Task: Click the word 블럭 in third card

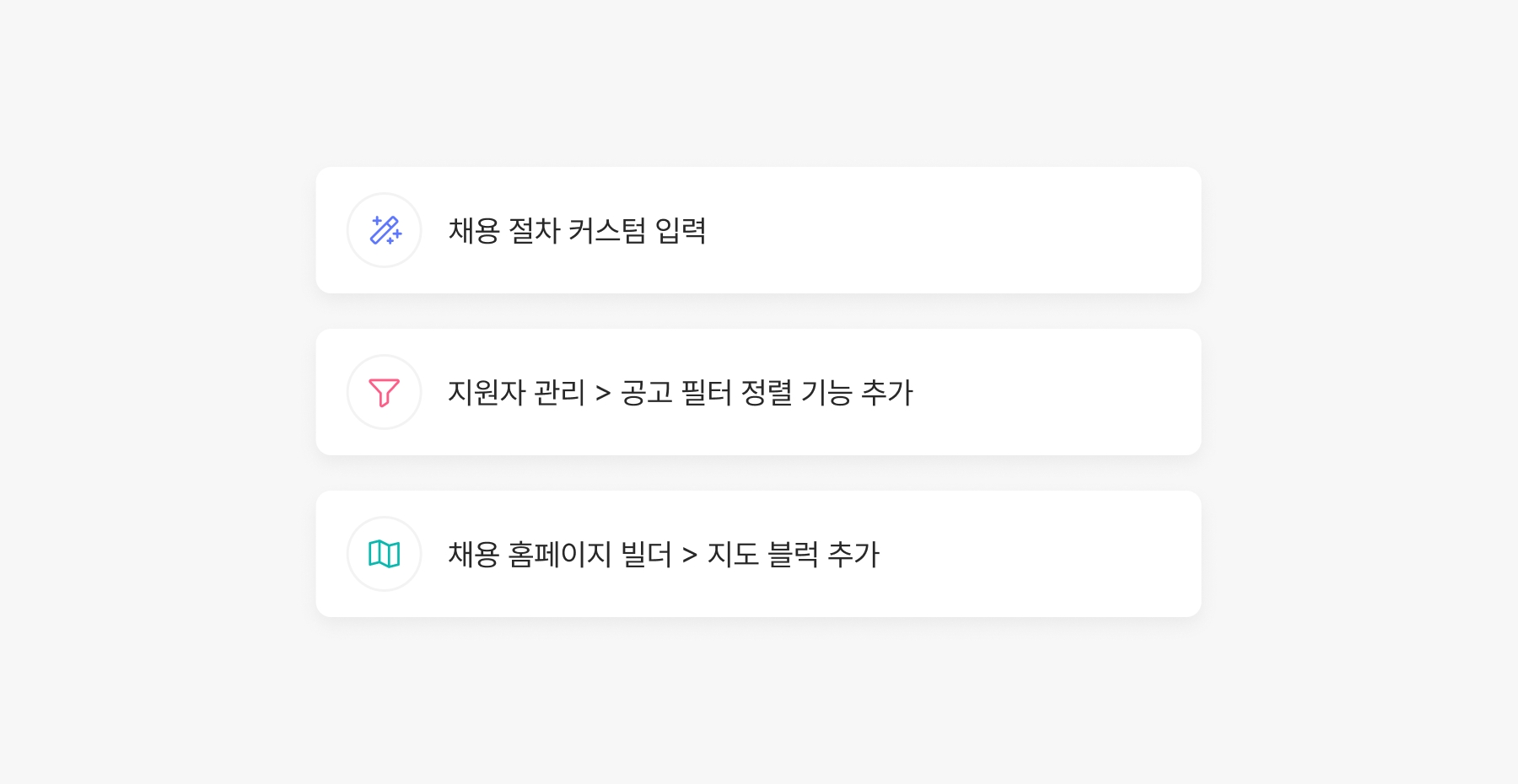Action: (x=793, y=555)
